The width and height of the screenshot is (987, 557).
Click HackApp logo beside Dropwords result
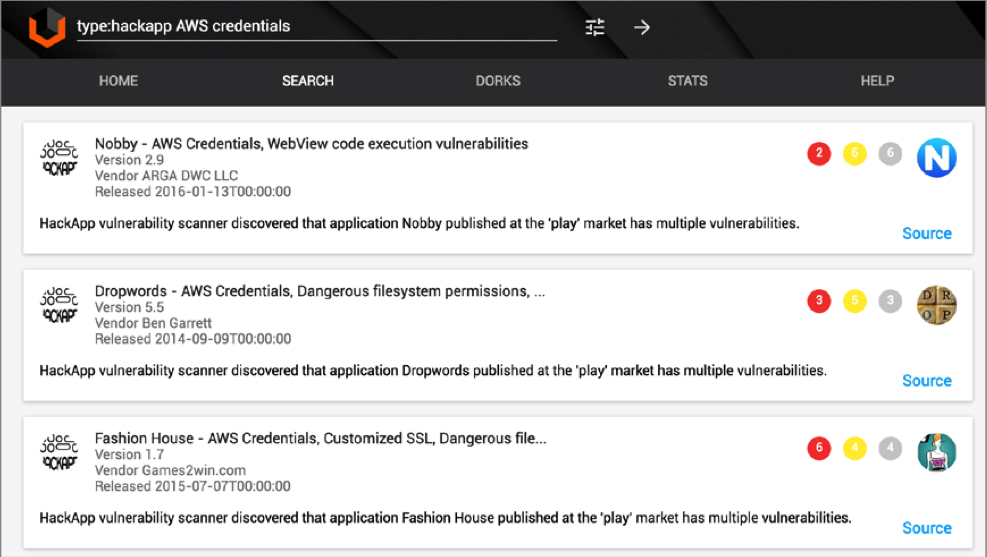(59, 307)
